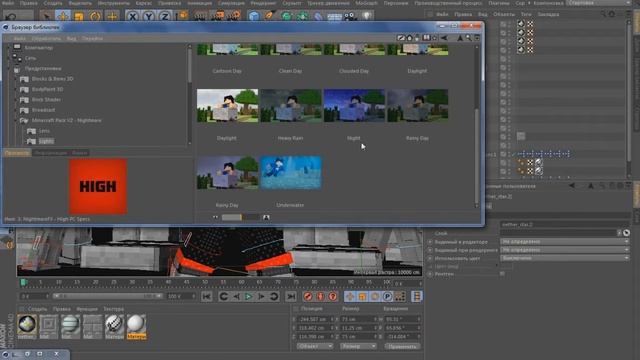Expand the Broadcast folder
The image size is (640, 360).
pyautogui.click(x=16, y=110)
